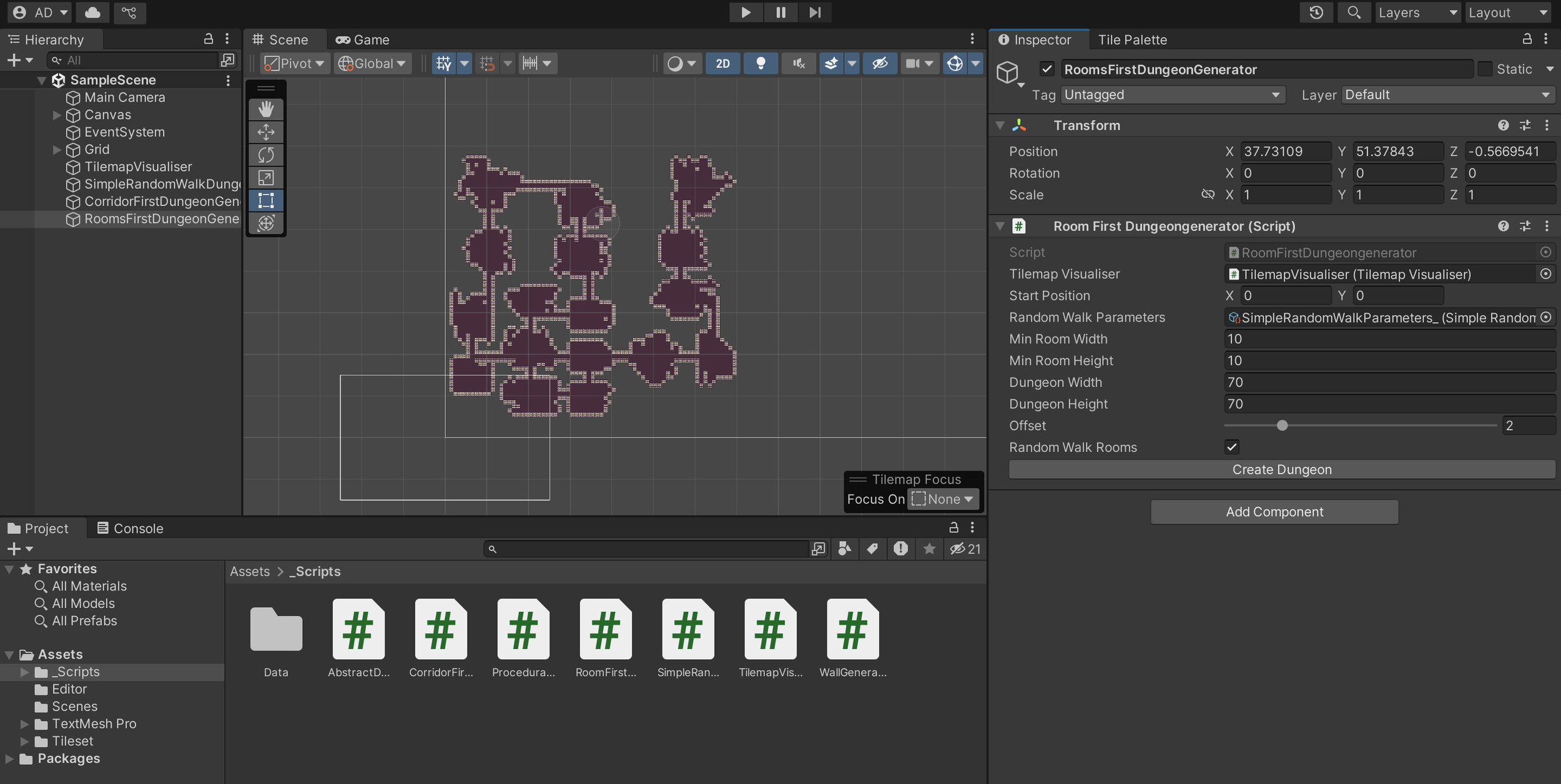Toggle scene grid snapping button

[x=443, y=63]
